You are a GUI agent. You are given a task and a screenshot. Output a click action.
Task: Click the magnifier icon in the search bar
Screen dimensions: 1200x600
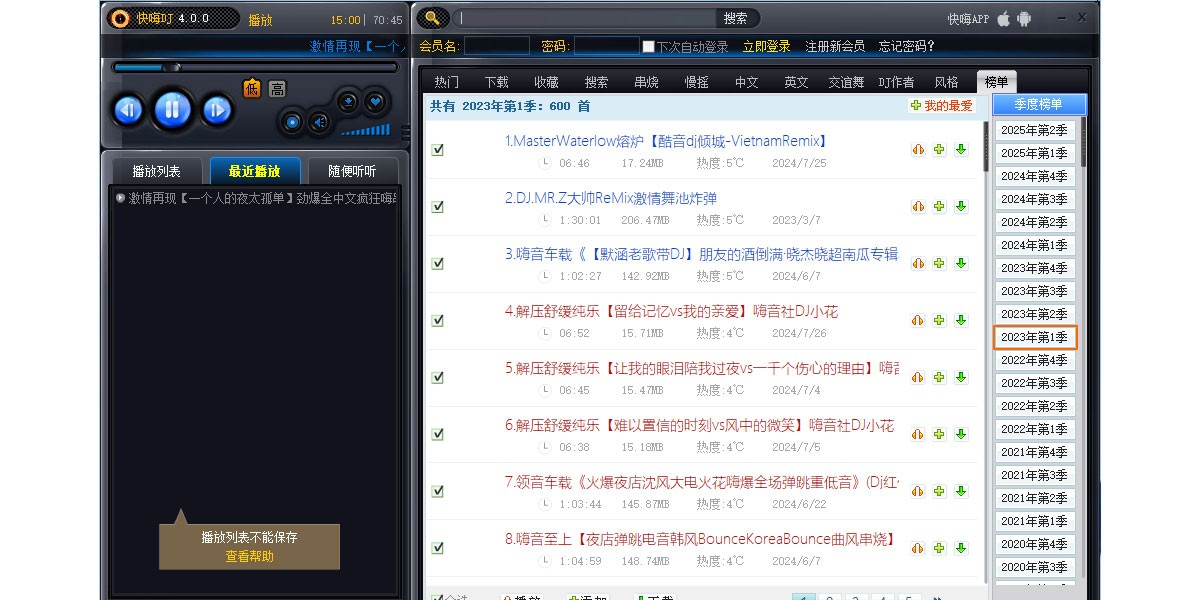coord(432,17)
